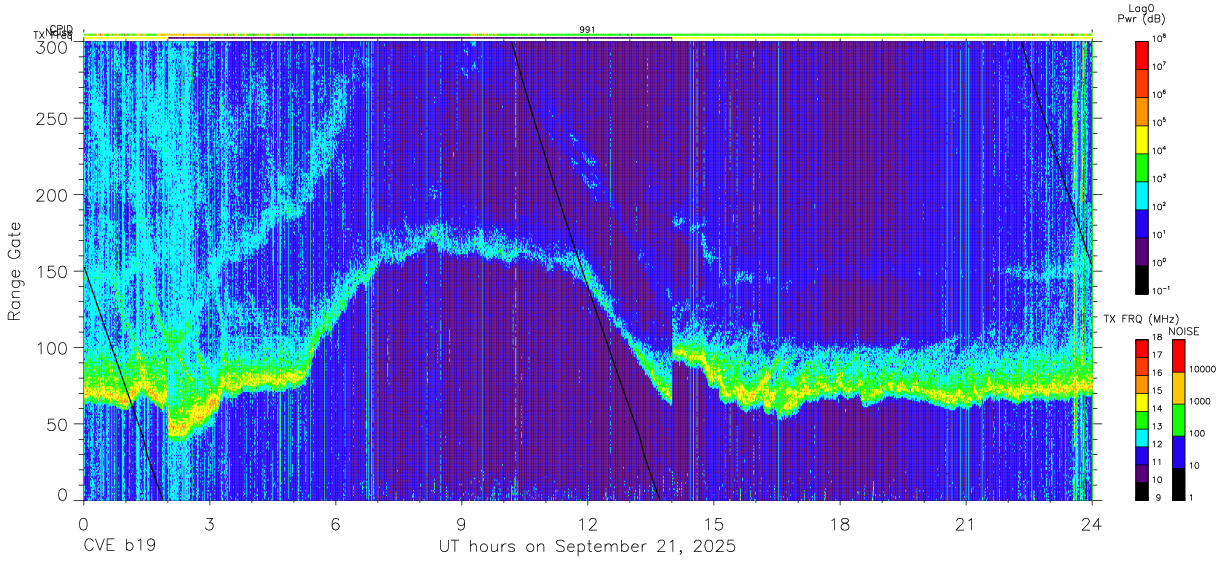
Task: Click the '300' range gate tick label
Action: coord(53,46)
